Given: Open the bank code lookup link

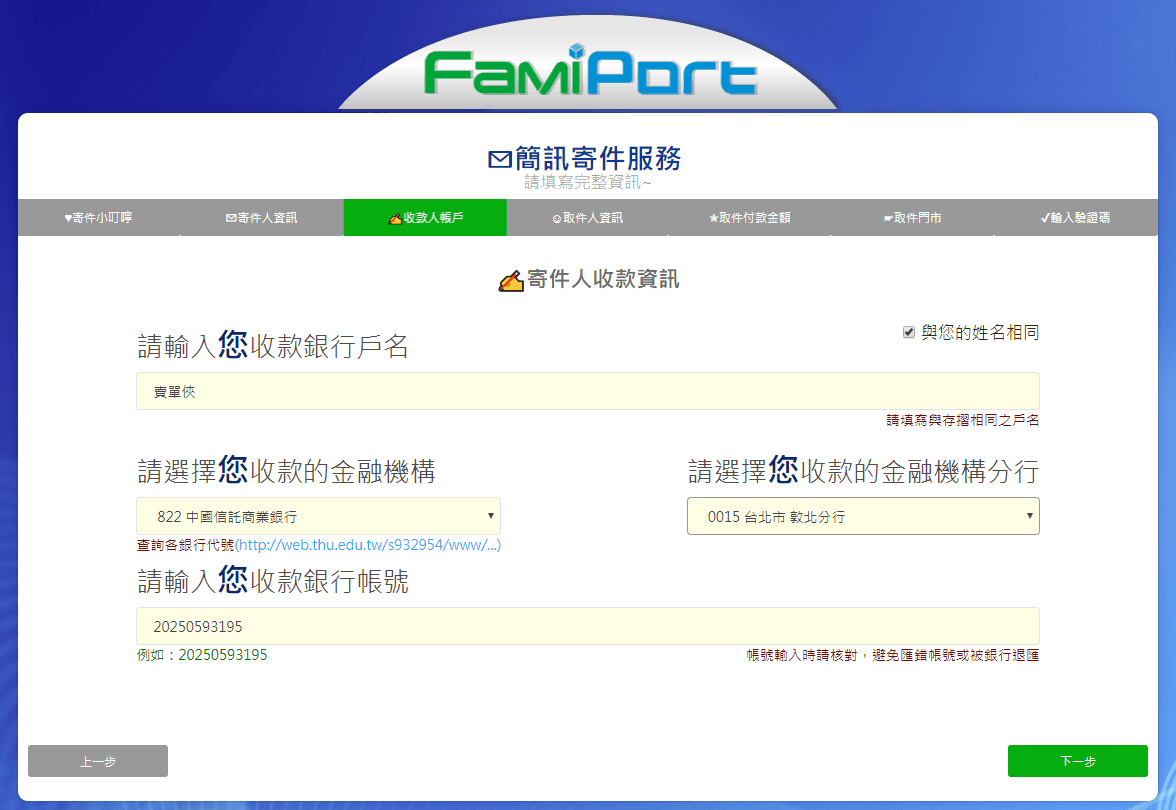Looking at the screenshot, I should point(368,545).
